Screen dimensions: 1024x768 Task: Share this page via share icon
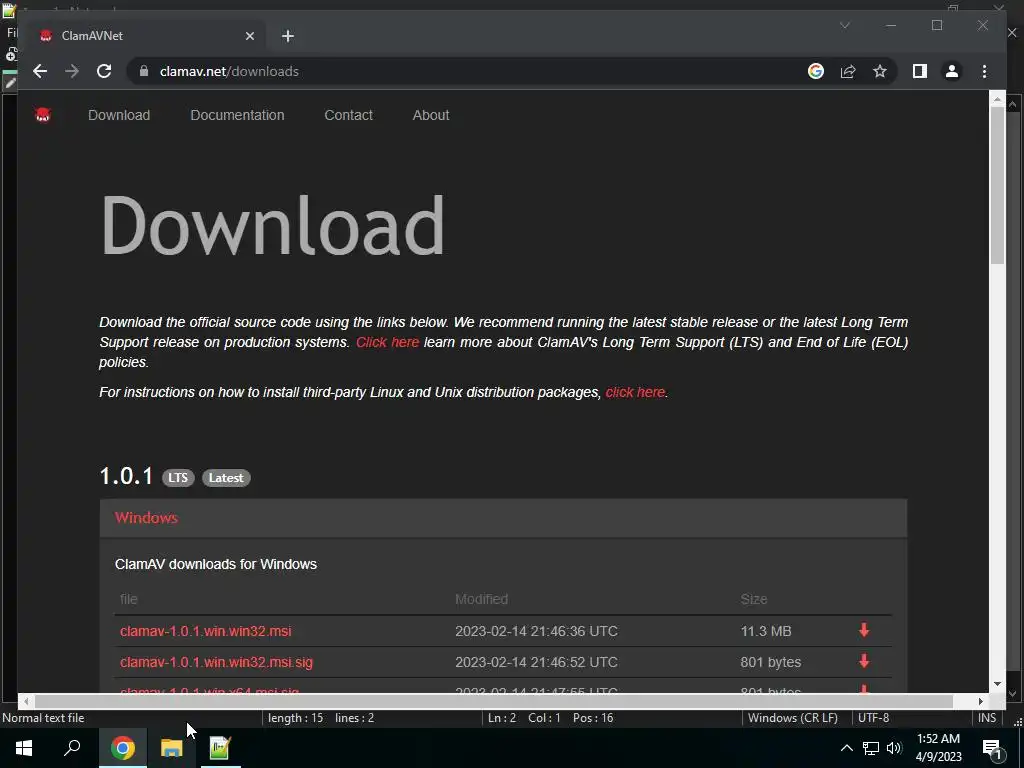(x=848, y=71)
